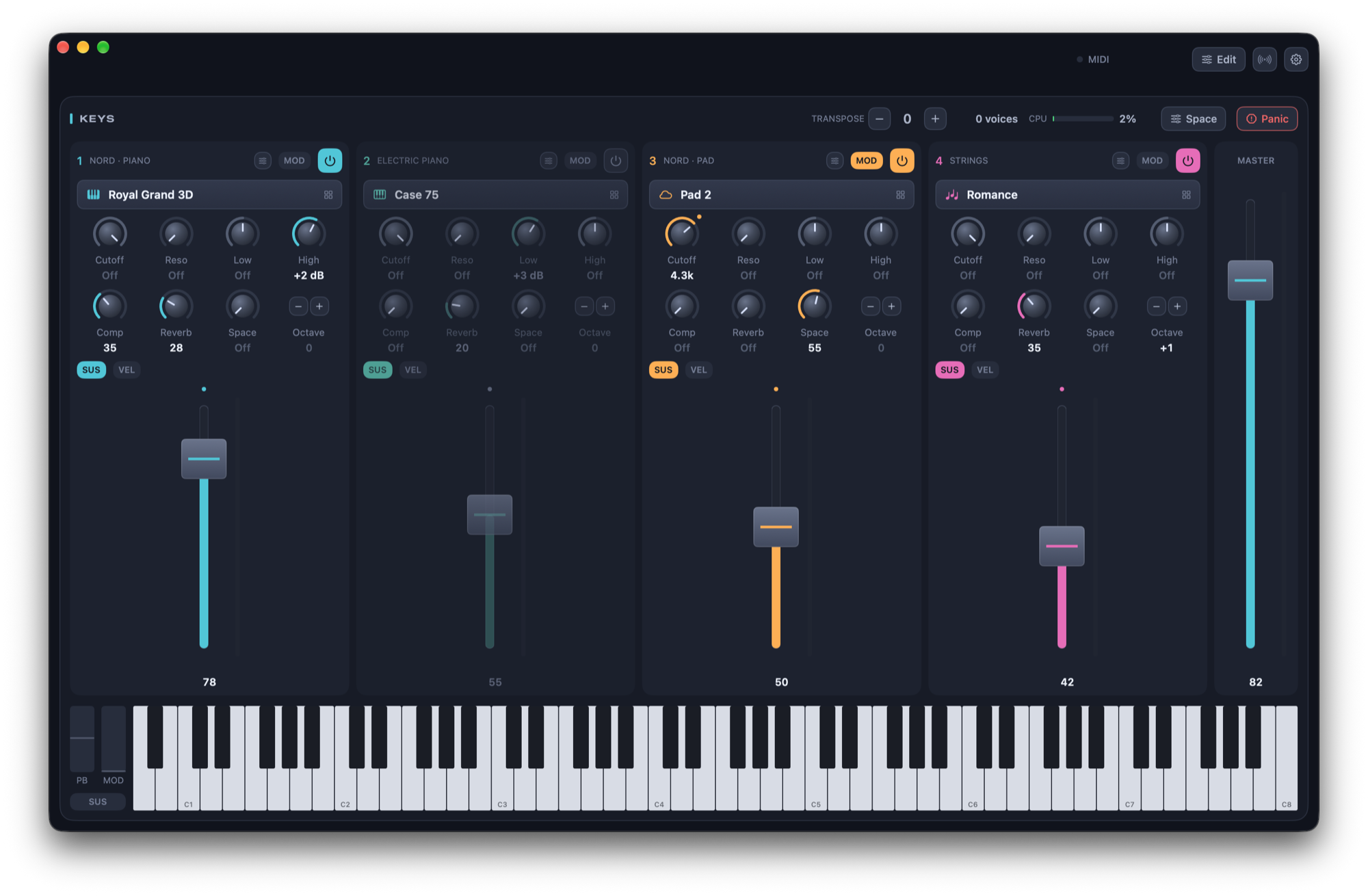Toggle MOD on Nord Pad channel
Image resolution: width=1368 pixels, height=896 pixels.
[x=866, y=161]
